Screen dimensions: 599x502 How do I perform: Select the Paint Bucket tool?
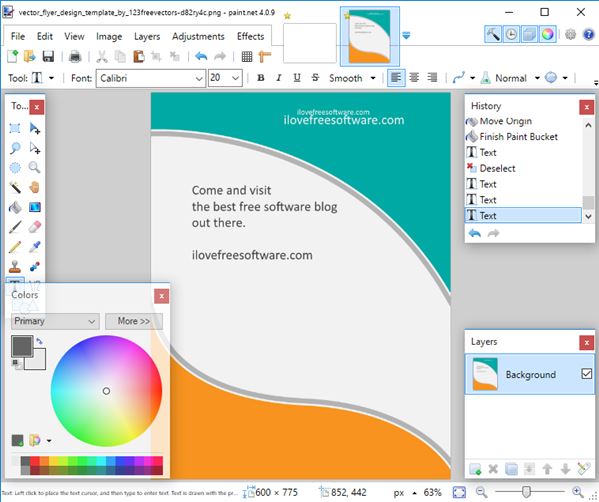coord(15,207)
